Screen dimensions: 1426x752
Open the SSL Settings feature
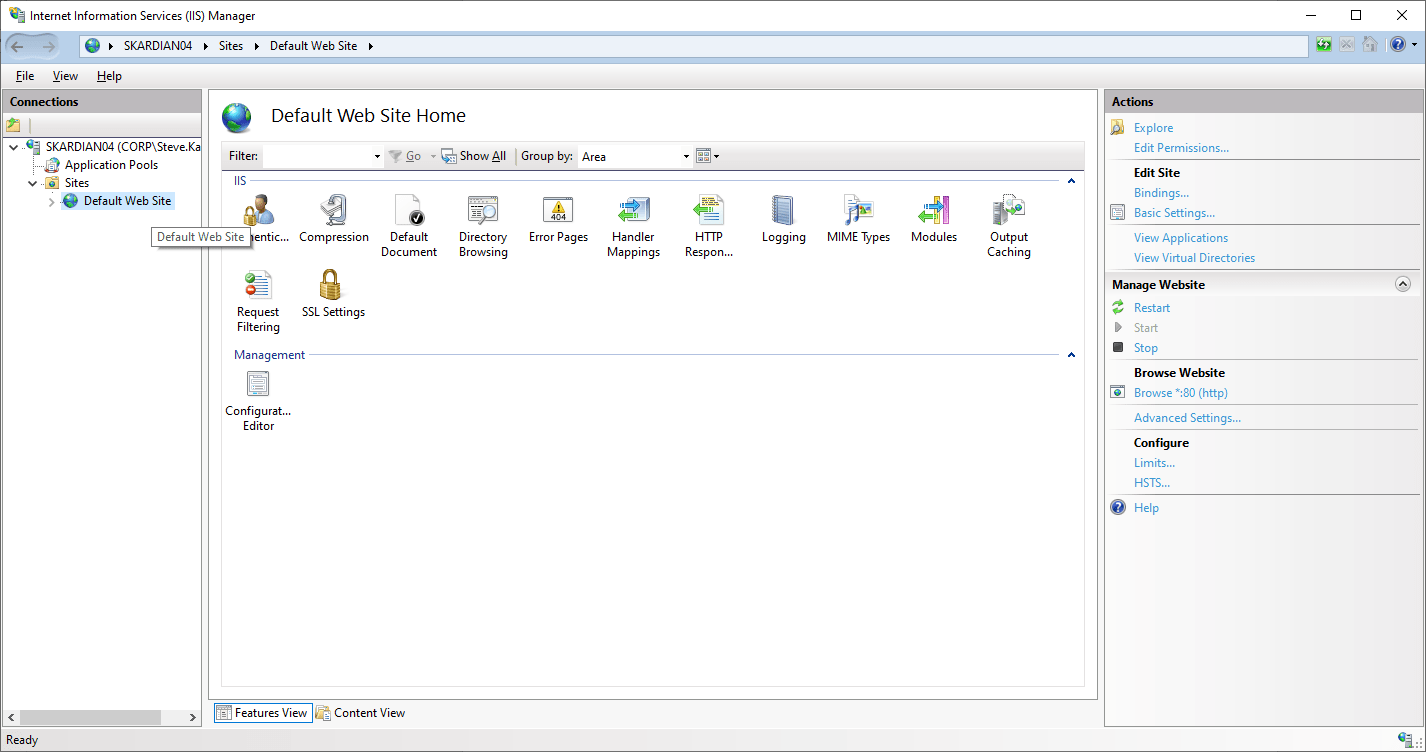333,294
